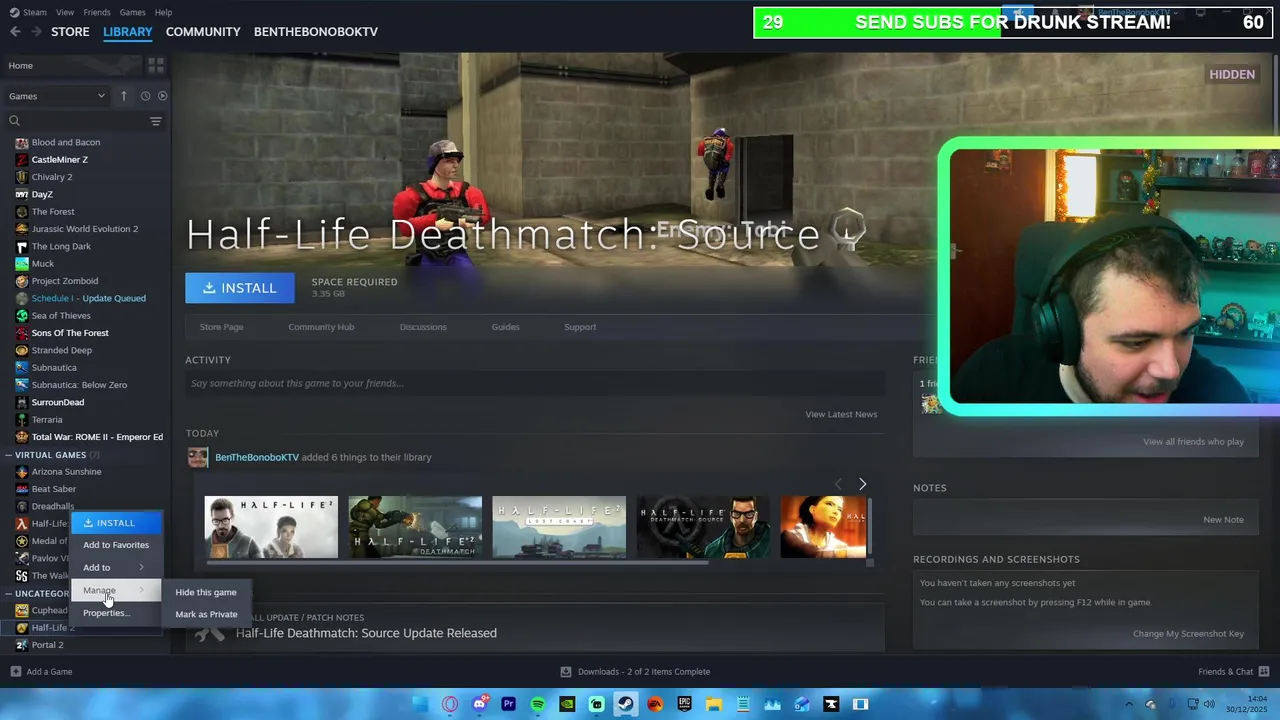This screenshot has height=720, width=1280.
Task: Select Arizona Sunshine in Virtual Games
Action: [66, 472]
